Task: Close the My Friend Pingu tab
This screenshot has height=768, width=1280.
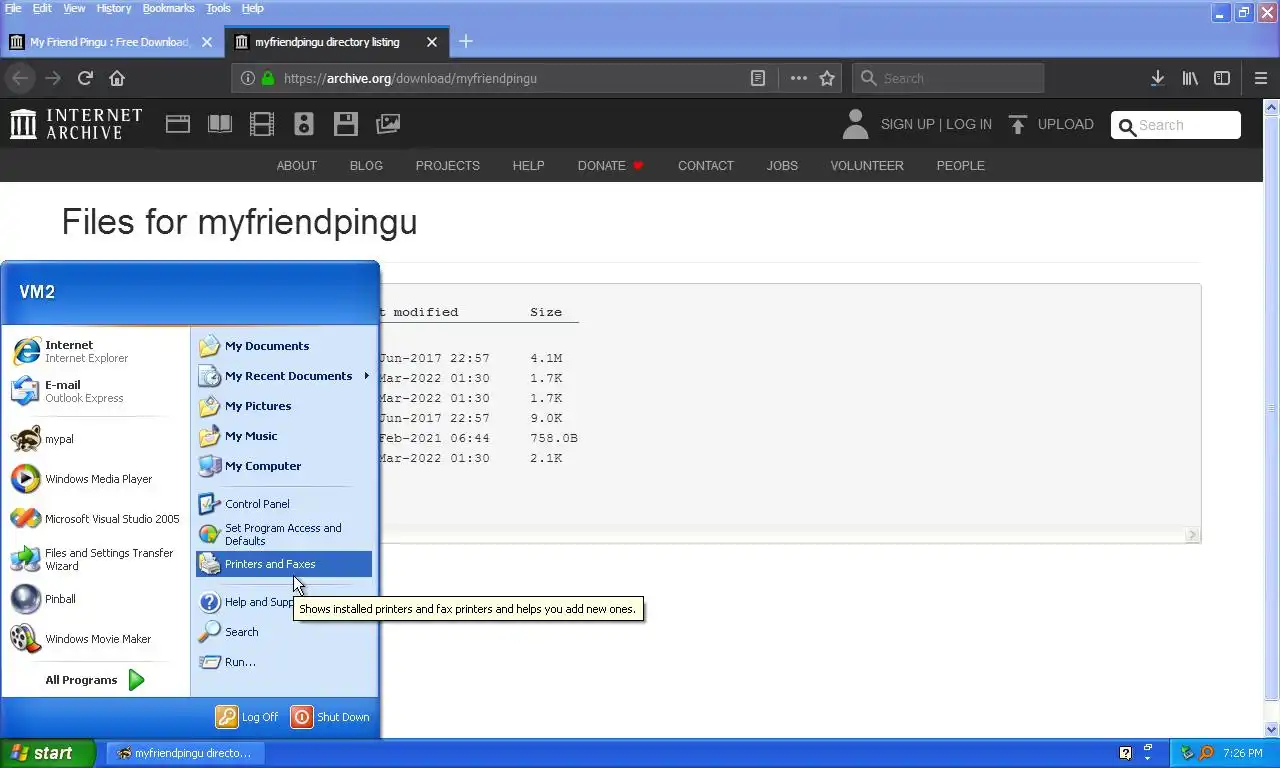Action: (207, 42)
